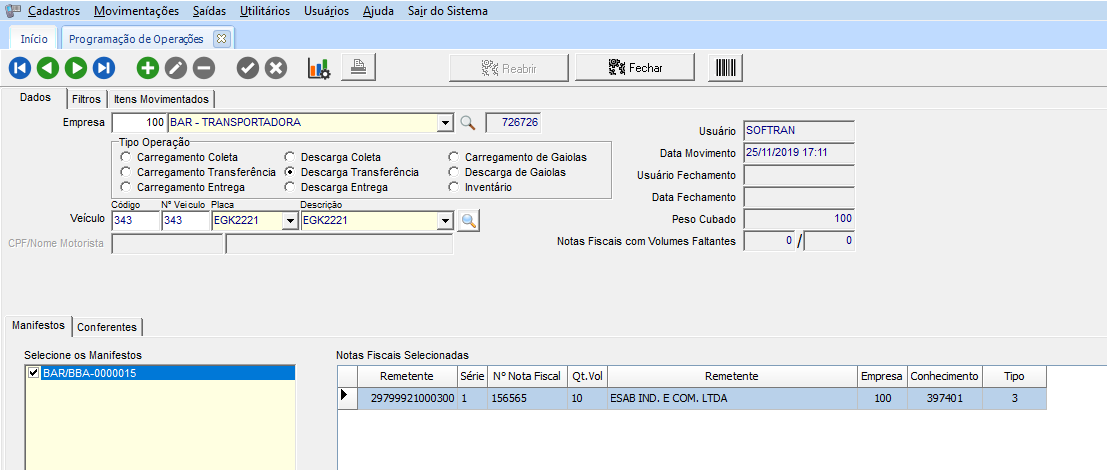The height and width of the screenshot is (470, 1107).
Task: Select Descarga Entrega option
Action: point(289,187)
